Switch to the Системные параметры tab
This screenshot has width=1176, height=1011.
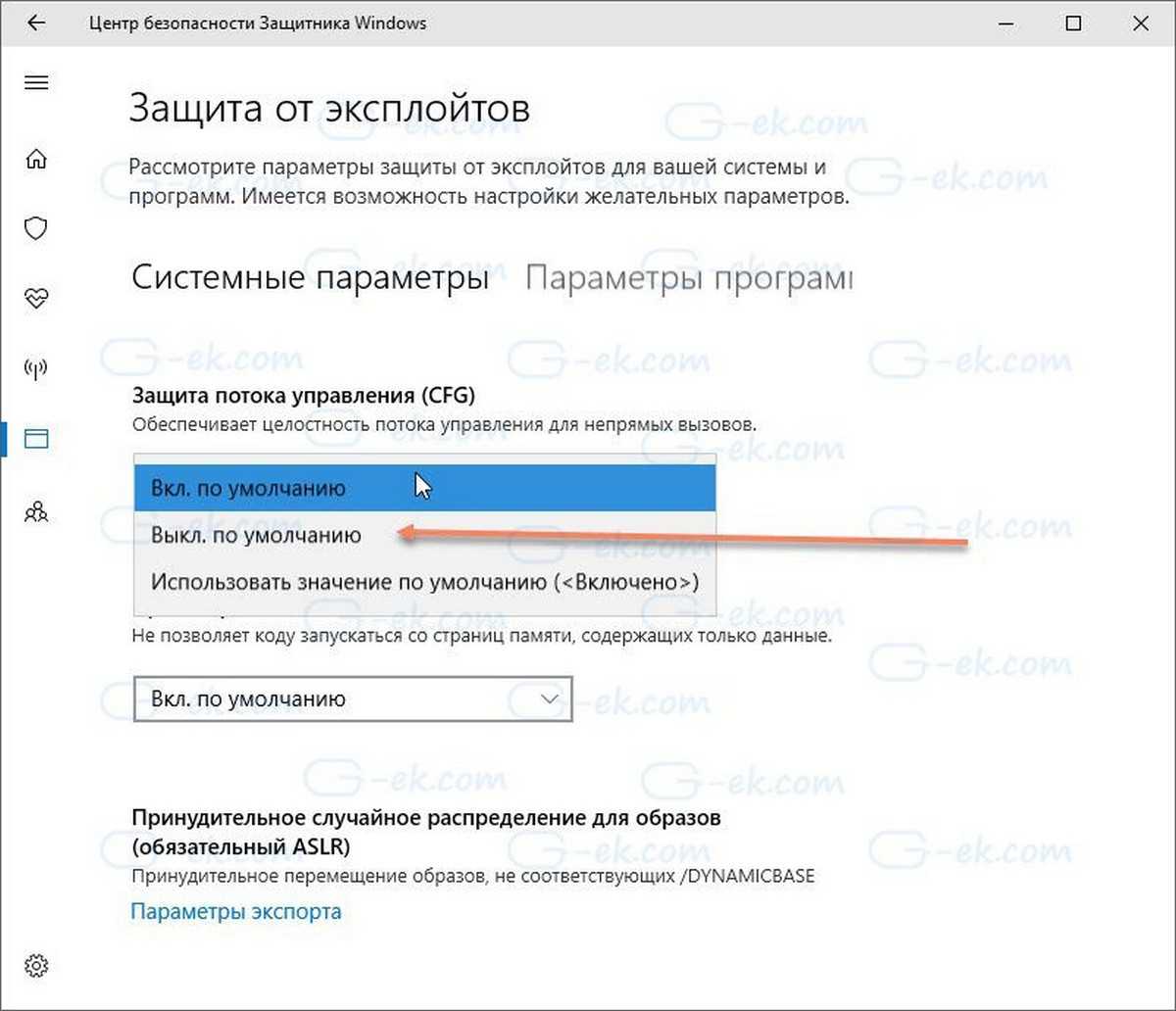[x=310, y=279]
